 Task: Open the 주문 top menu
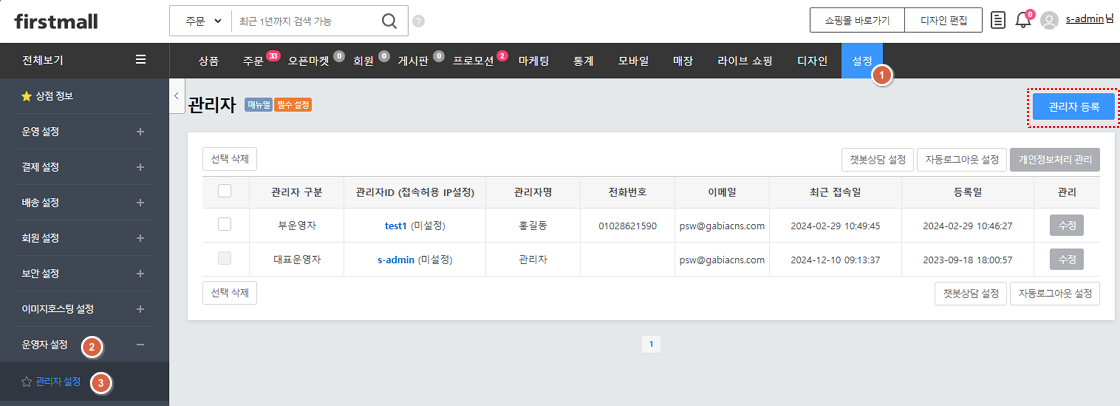(254, 61)
